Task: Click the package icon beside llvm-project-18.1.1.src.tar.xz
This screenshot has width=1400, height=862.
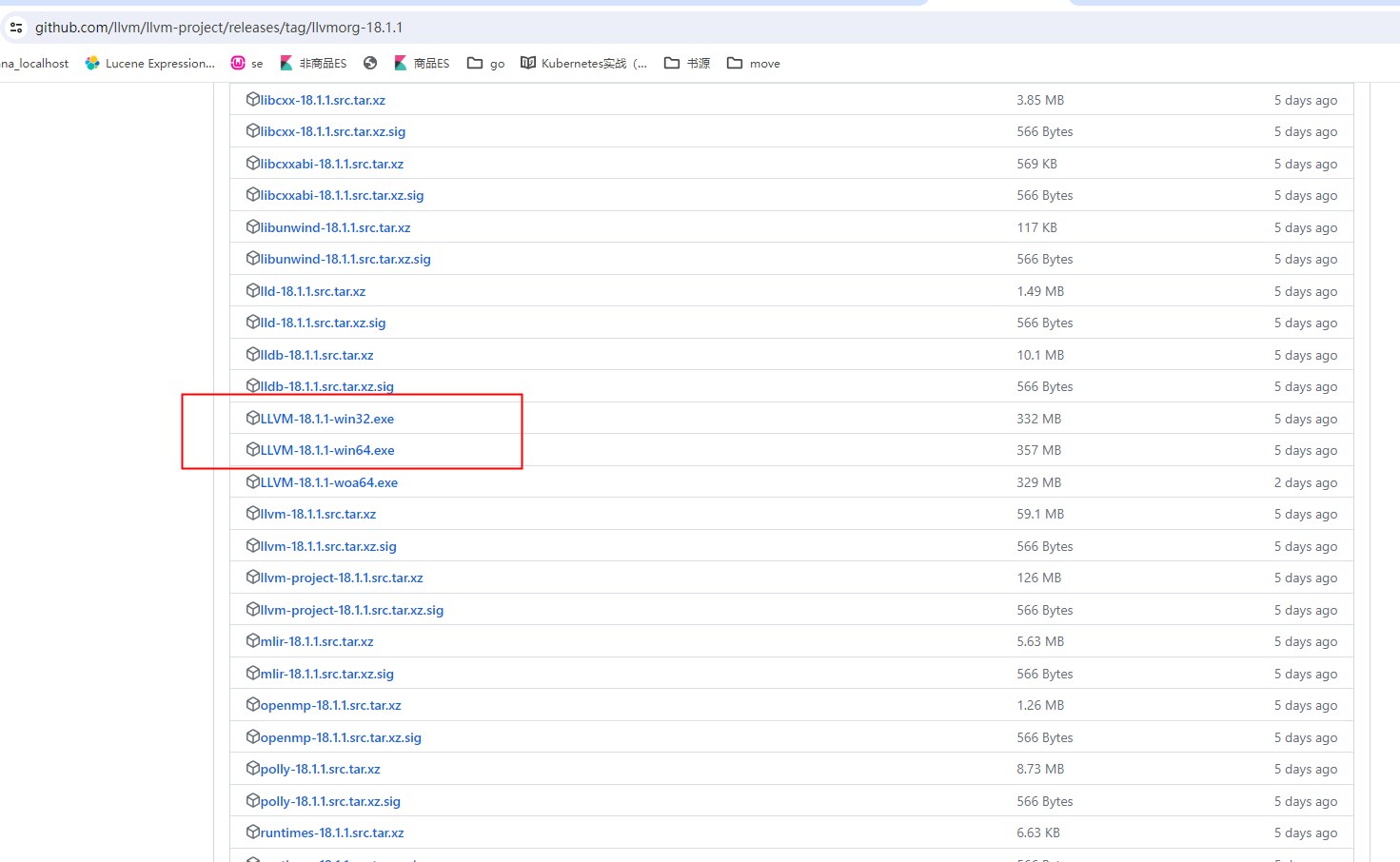Action: [x=253, y=577]
